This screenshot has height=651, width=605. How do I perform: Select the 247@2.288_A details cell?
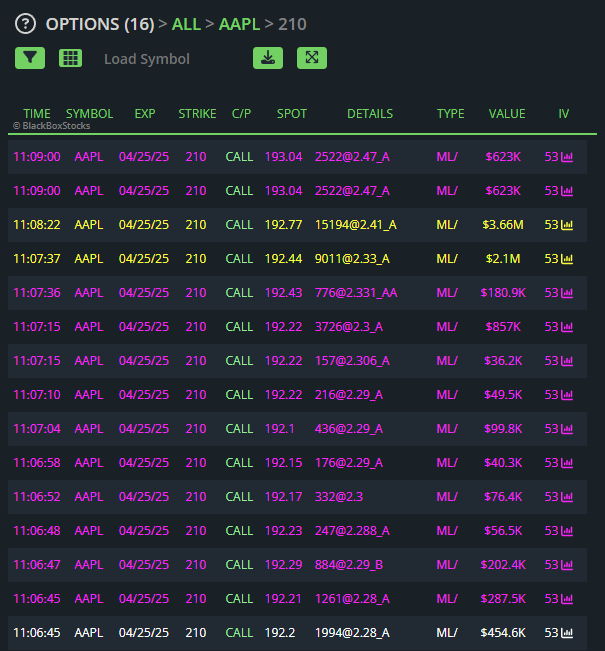[x=352, y=531]
